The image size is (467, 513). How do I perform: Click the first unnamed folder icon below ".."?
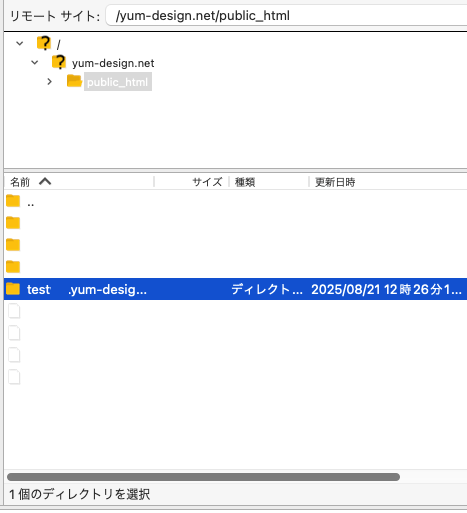pos(13,223)
